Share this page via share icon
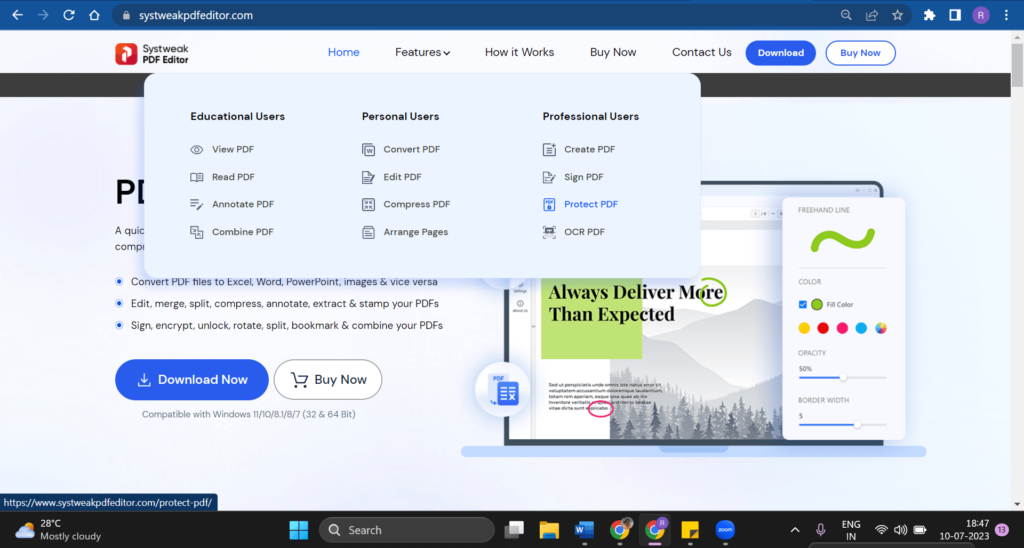Viewport: 1024px width, 548px height. 872,15
